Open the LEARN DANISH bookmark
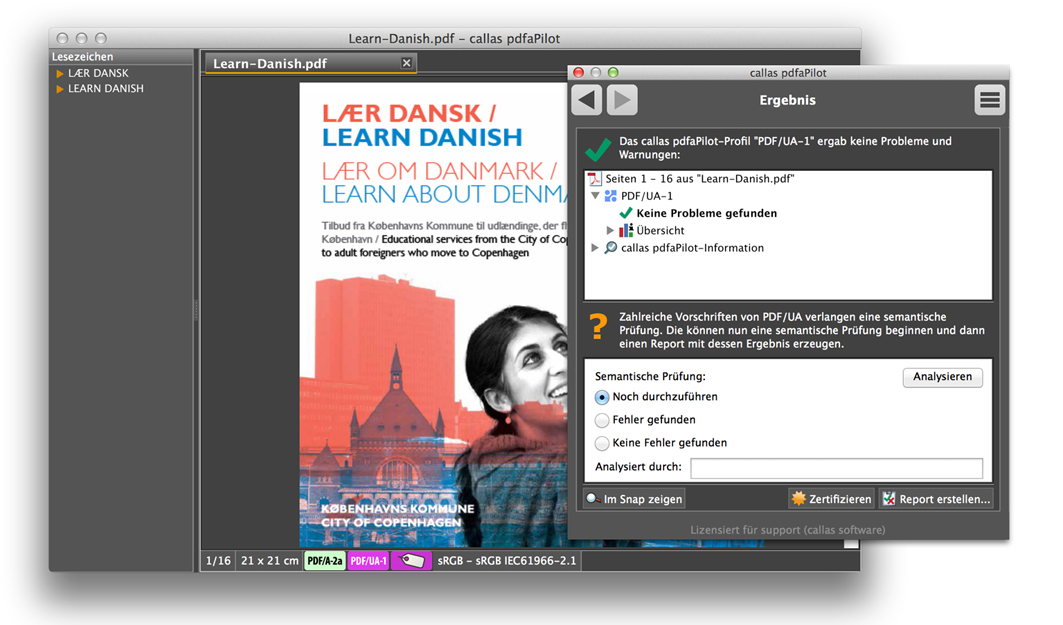Screen dimensions: 1063x625 click(x=105, y=89)
